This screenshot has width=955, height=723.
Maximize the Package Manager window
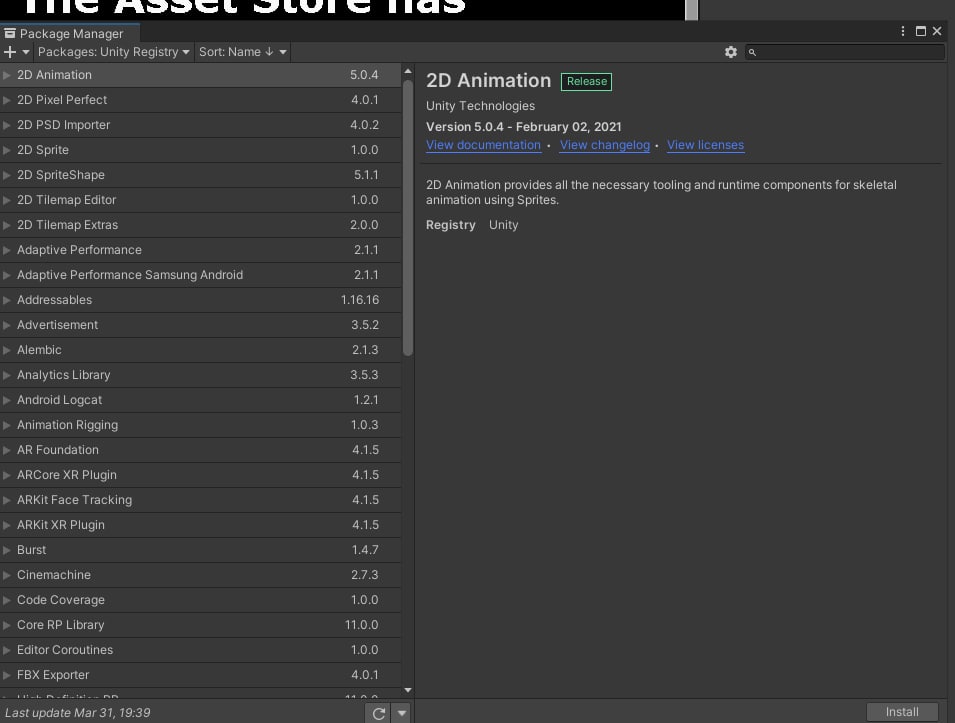(921, 31)
